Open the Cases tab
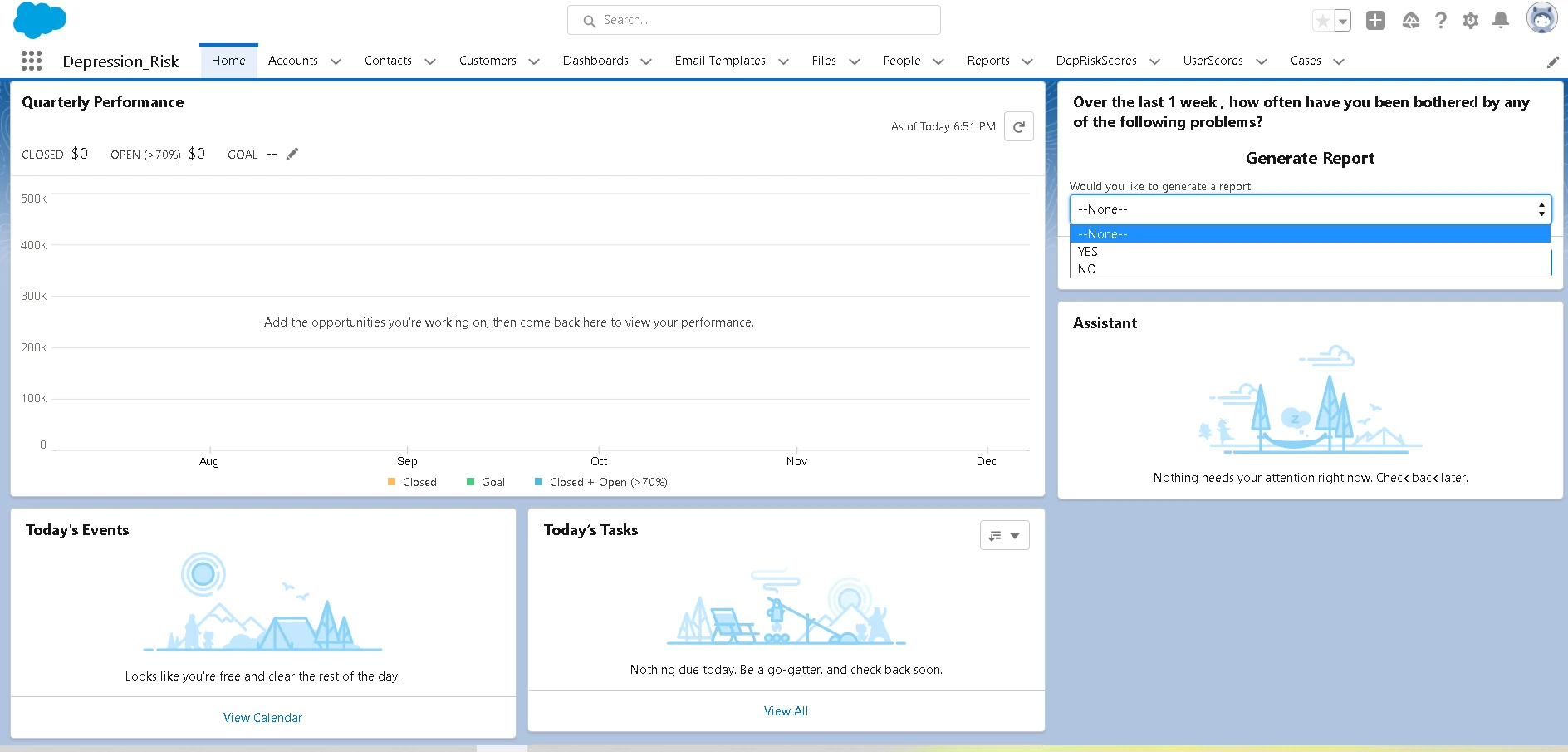This screenshot has width=1568, height=752. coord(1306,61)
